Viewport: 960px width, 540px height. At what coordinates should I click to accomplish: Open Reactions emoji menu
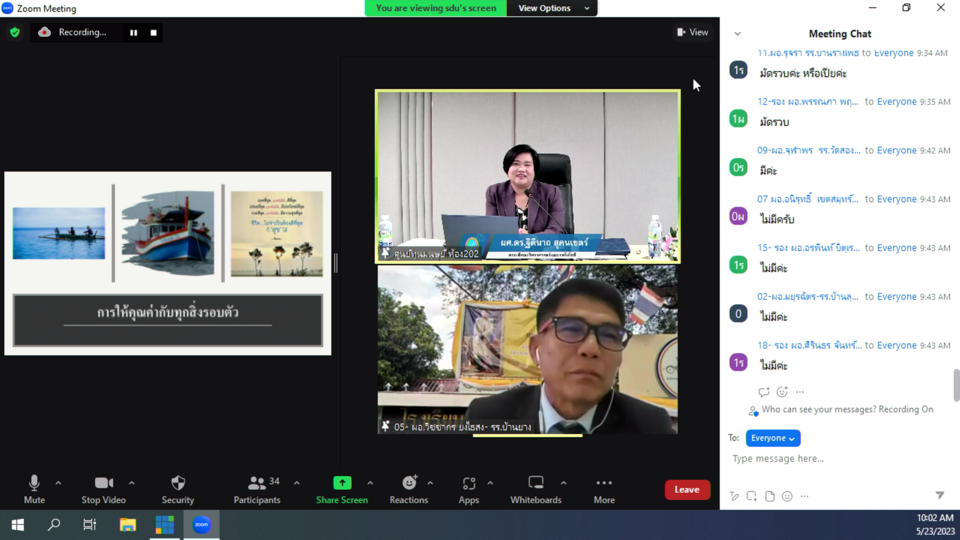click(409, 489)
